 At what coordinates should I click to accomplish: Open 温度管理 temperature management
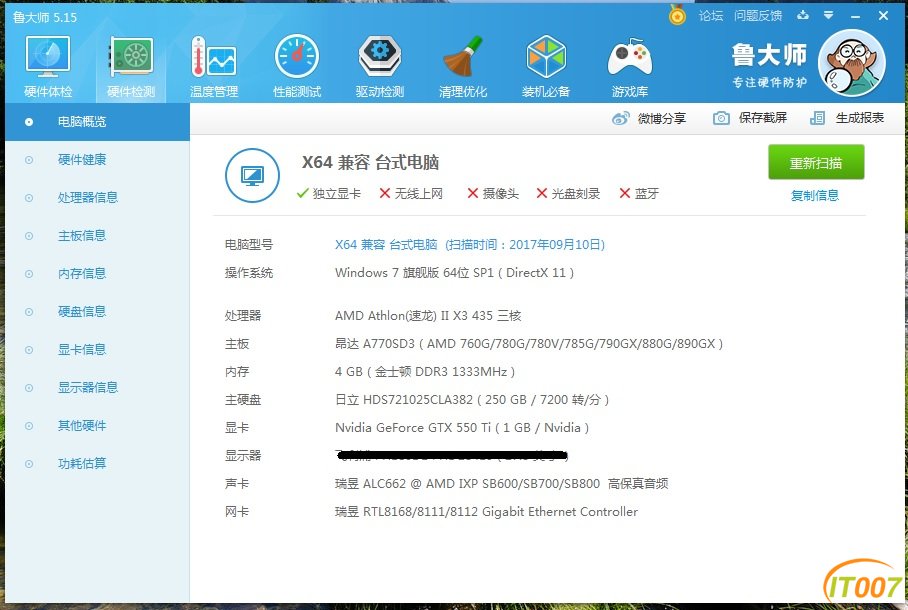(214, 66)
